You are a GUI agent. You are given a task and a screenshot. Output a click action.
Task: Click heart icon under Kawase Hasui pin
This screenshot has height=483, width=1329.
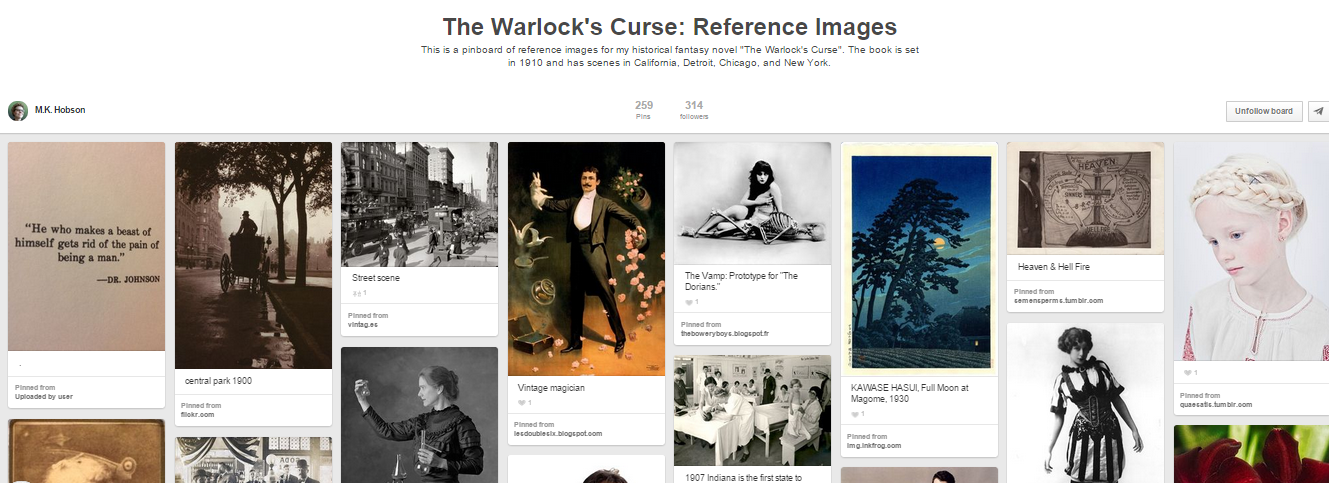point(857,413)
